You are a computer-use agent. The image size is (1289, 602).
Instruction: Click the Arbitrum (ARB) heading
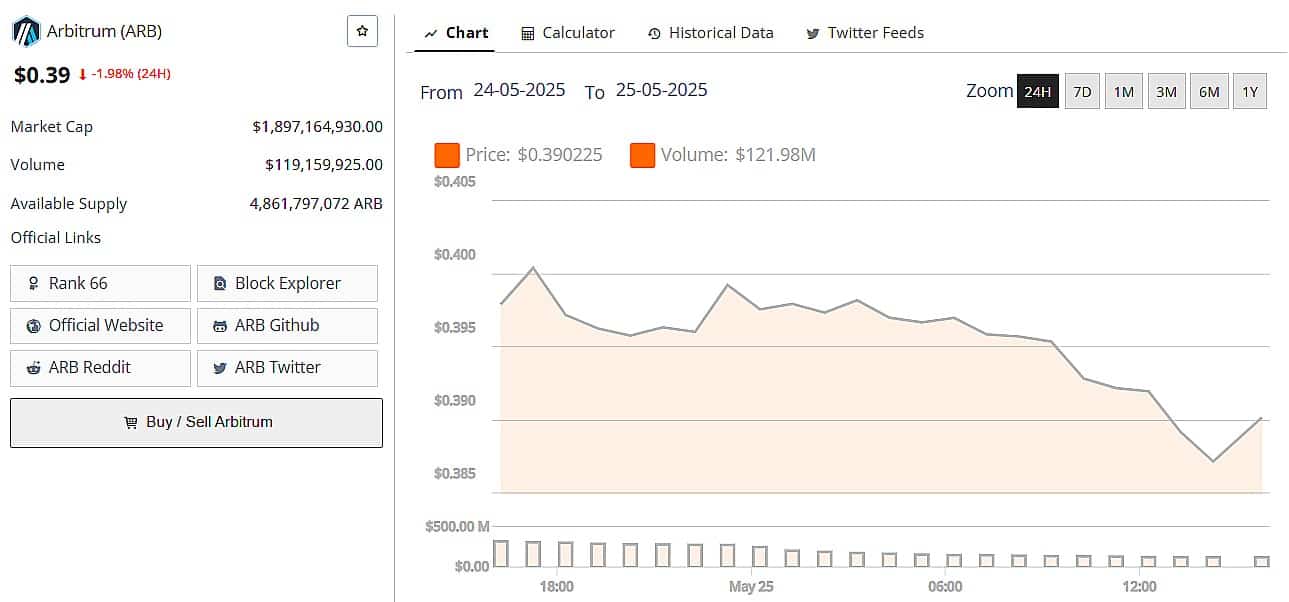tap(104, 31)
